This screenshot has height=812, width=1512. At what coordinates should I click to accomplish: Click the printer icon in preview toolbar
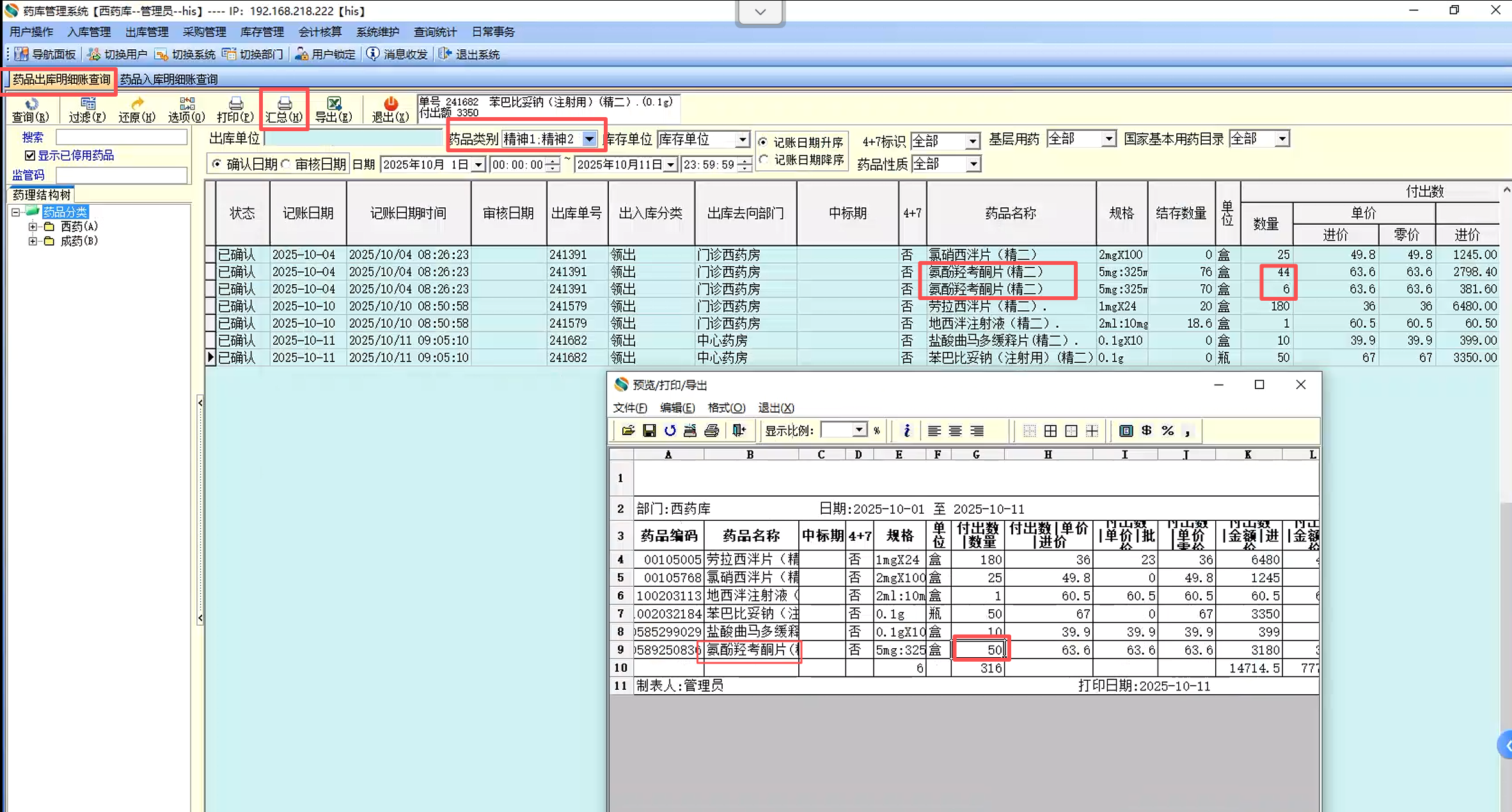[x=711, y=431]
